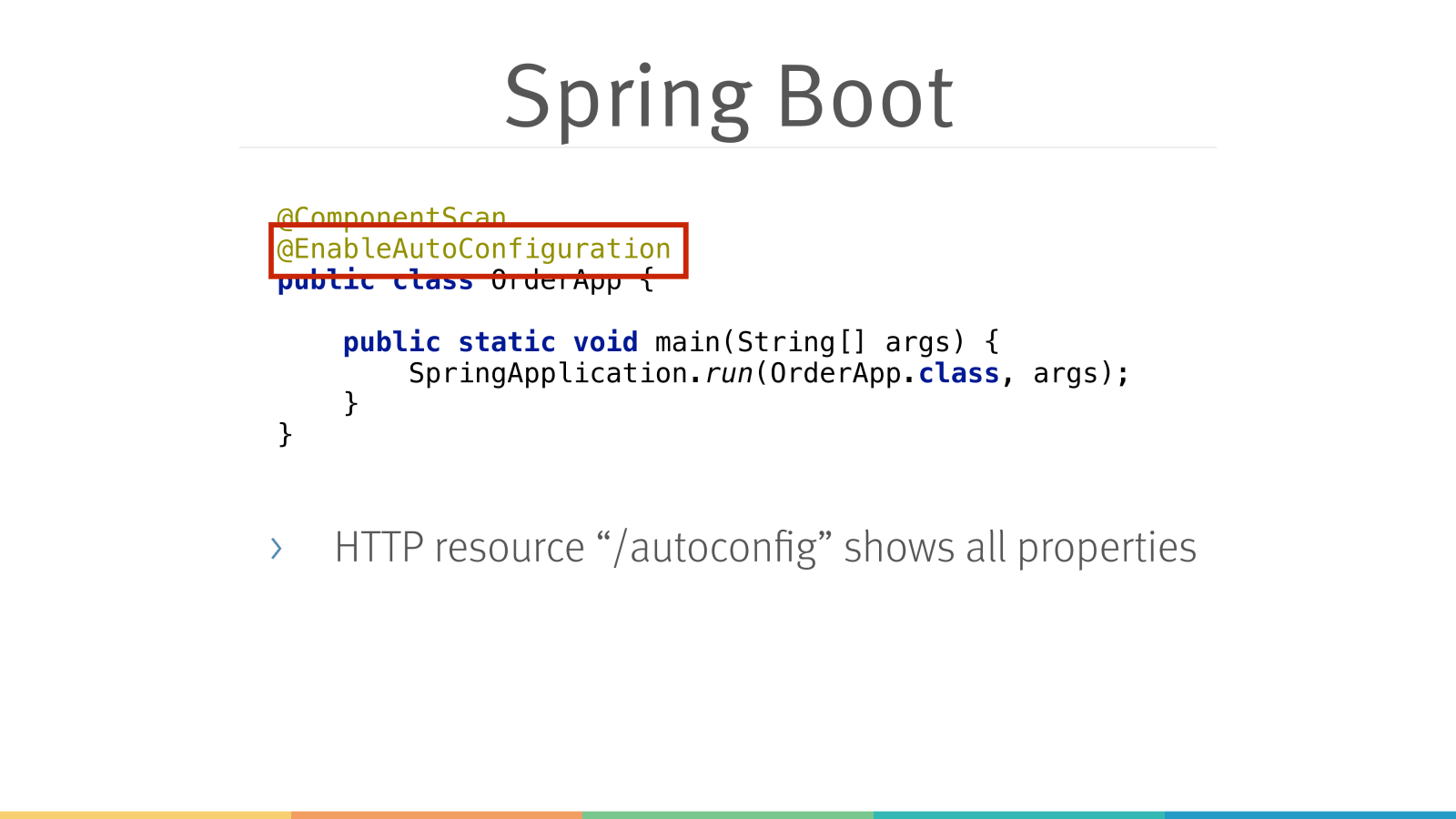Click the bullet chevron before 'HTTP resource'
The image size is (1456, 819).
[277, 549]
